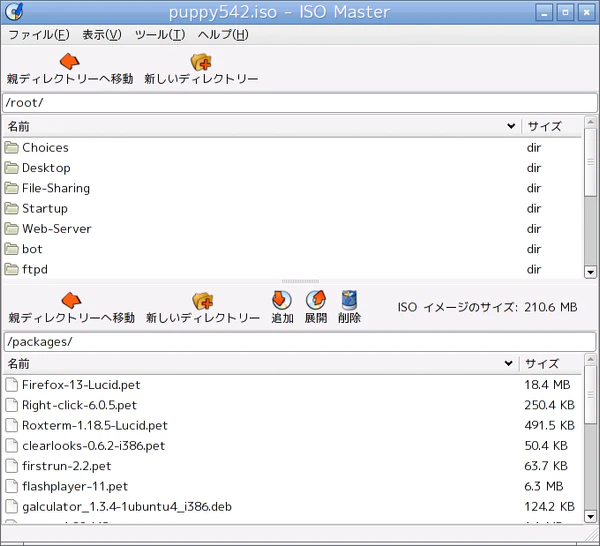
Task: Open the 表示(V) menu
Action: [101, 35]
